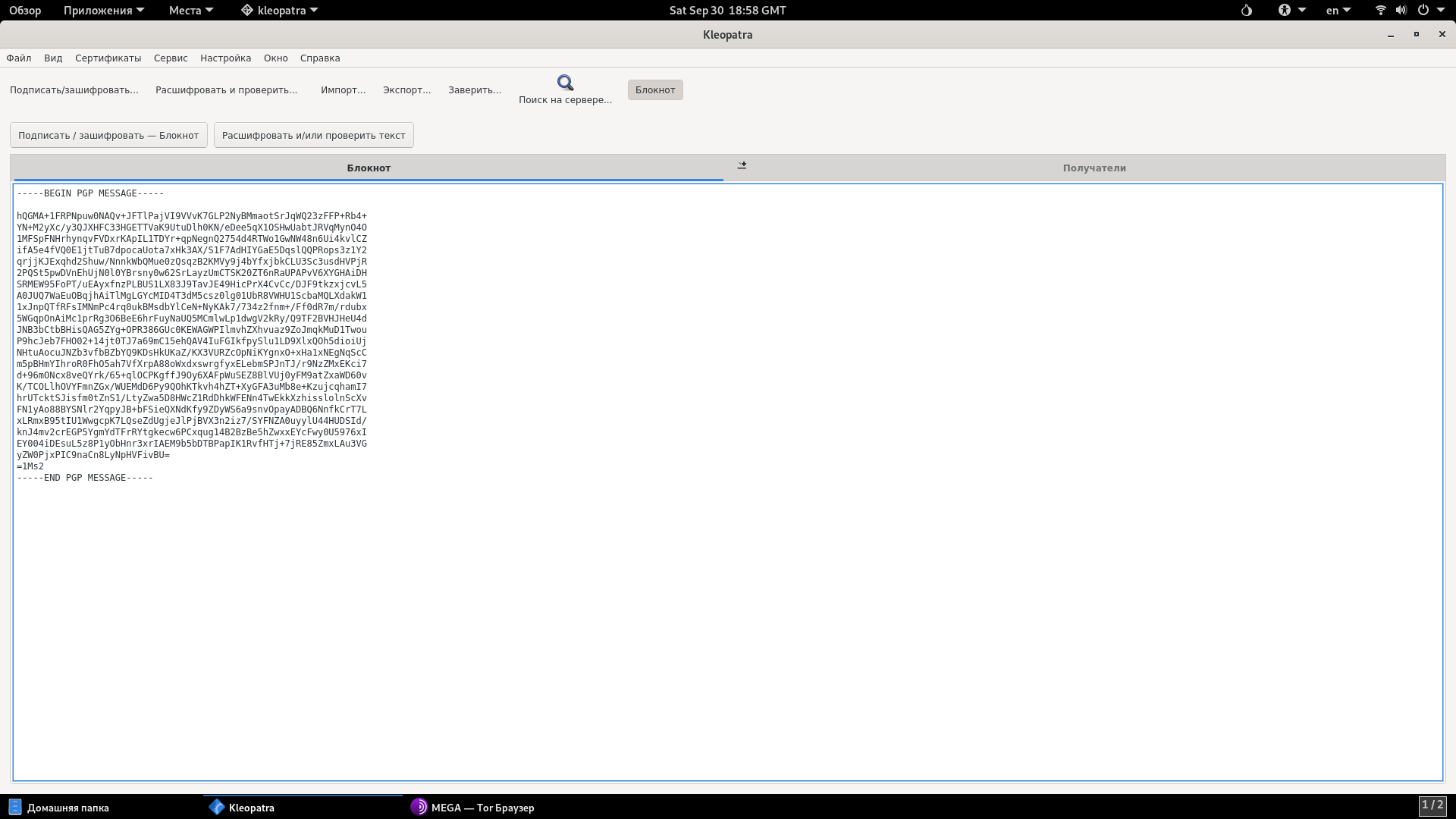Image resolution: width=1456 pixels, height=819 pixels.
Task: Click the server search magnifier icon
Action: point(565,83)
